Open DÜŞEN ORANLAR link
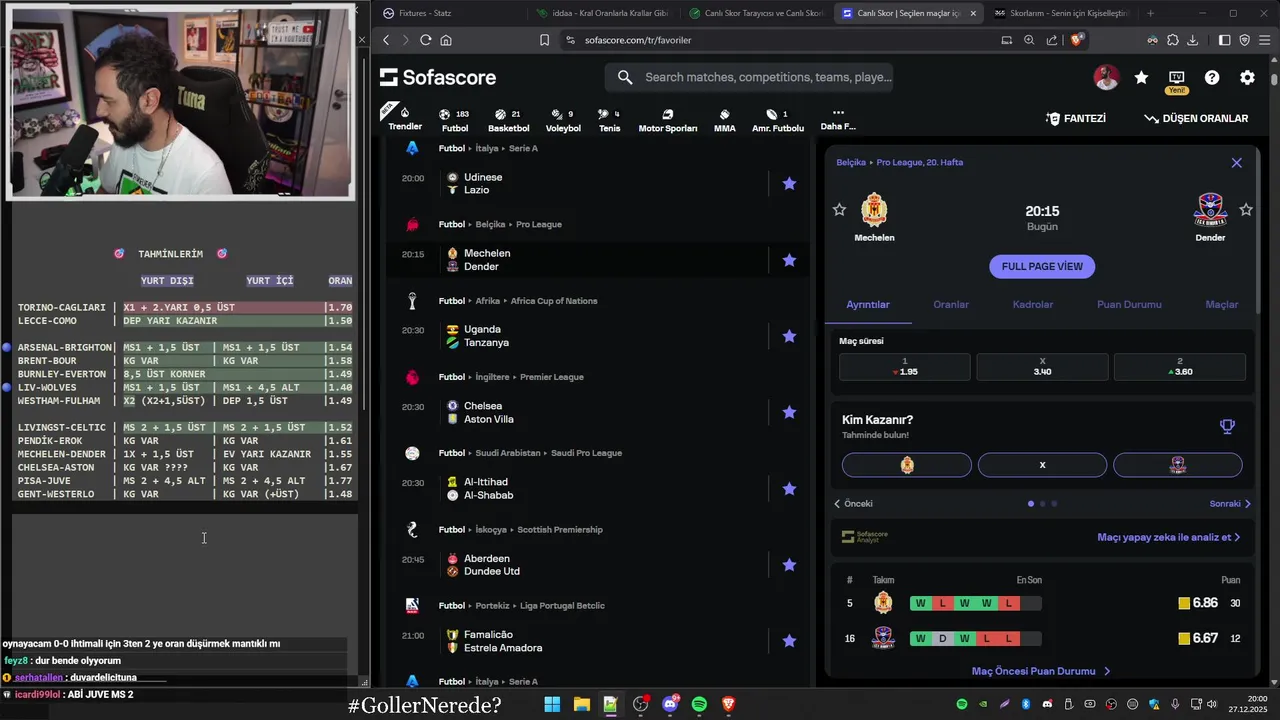 (1196, 118)
